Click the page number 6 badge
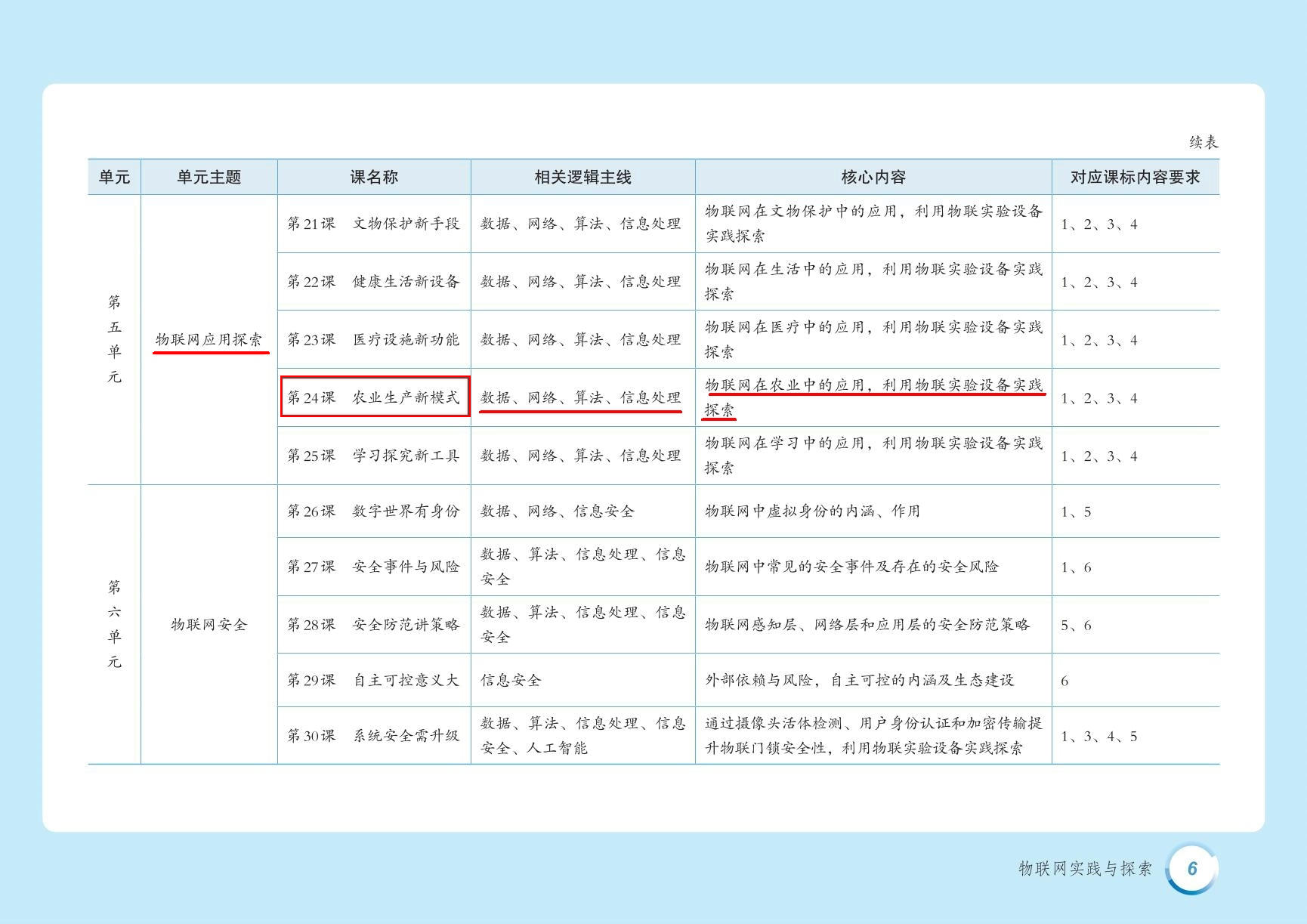1307x924 pixels. click(x=1192, y=869)
